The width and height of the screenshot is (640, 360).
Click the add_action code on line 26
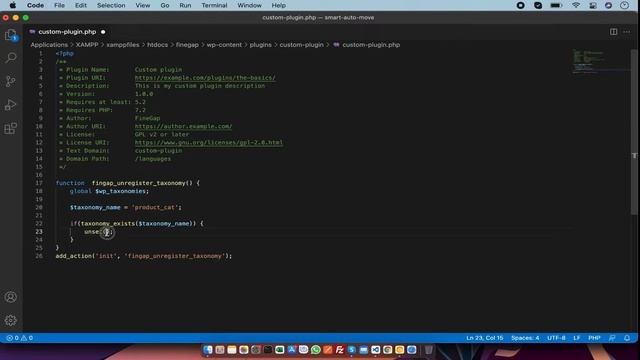144,256
